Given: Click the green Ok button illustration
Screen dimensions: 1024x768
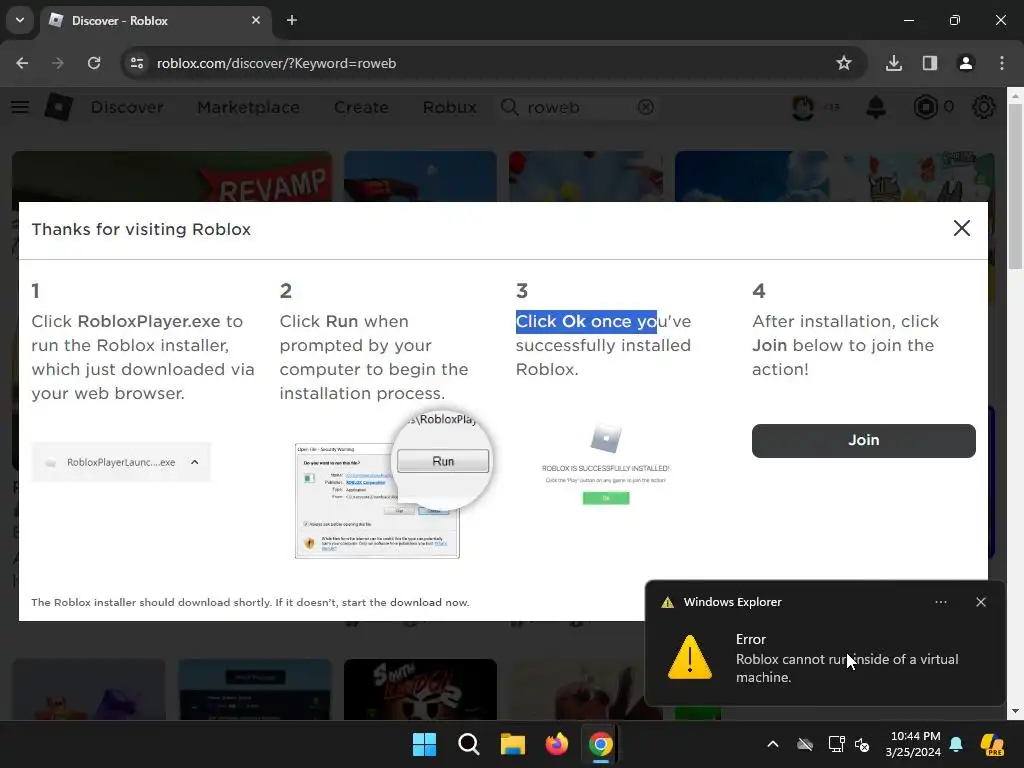Looking at the screenshot, I should tap(605, 498).
